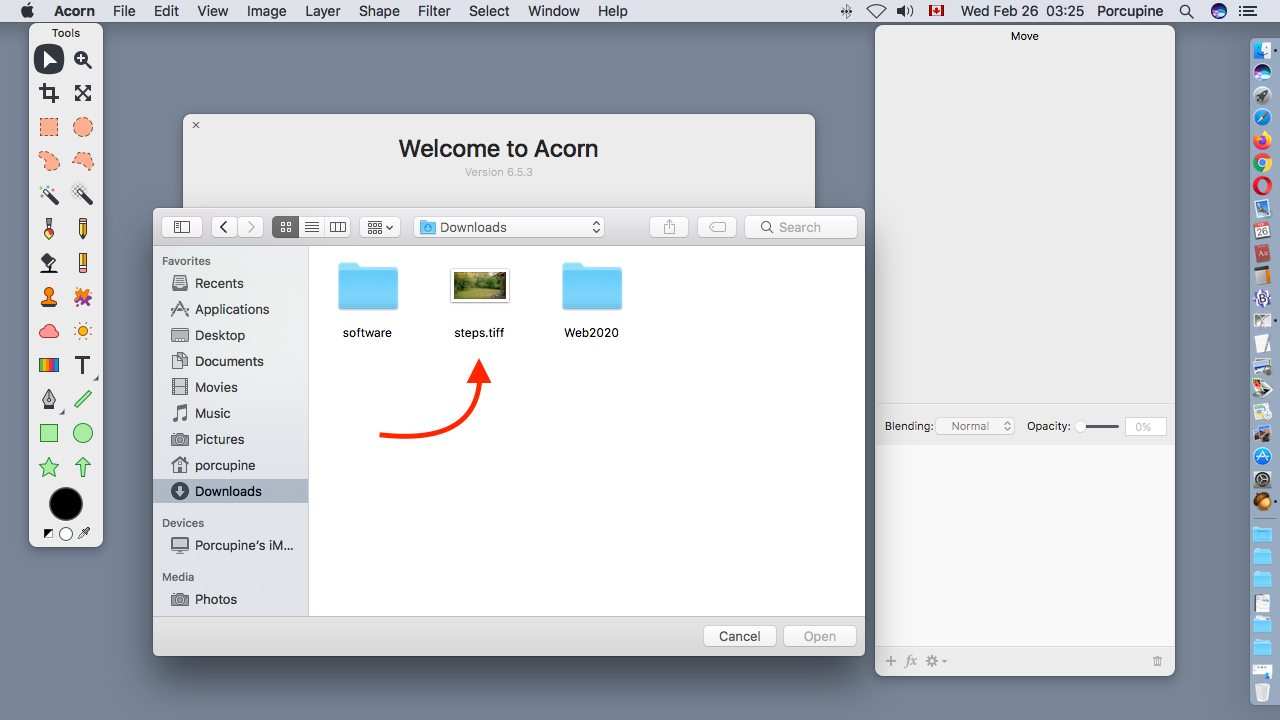
Task: Adjust the layer Opacity slider
Action: (x=1098, y=426)
